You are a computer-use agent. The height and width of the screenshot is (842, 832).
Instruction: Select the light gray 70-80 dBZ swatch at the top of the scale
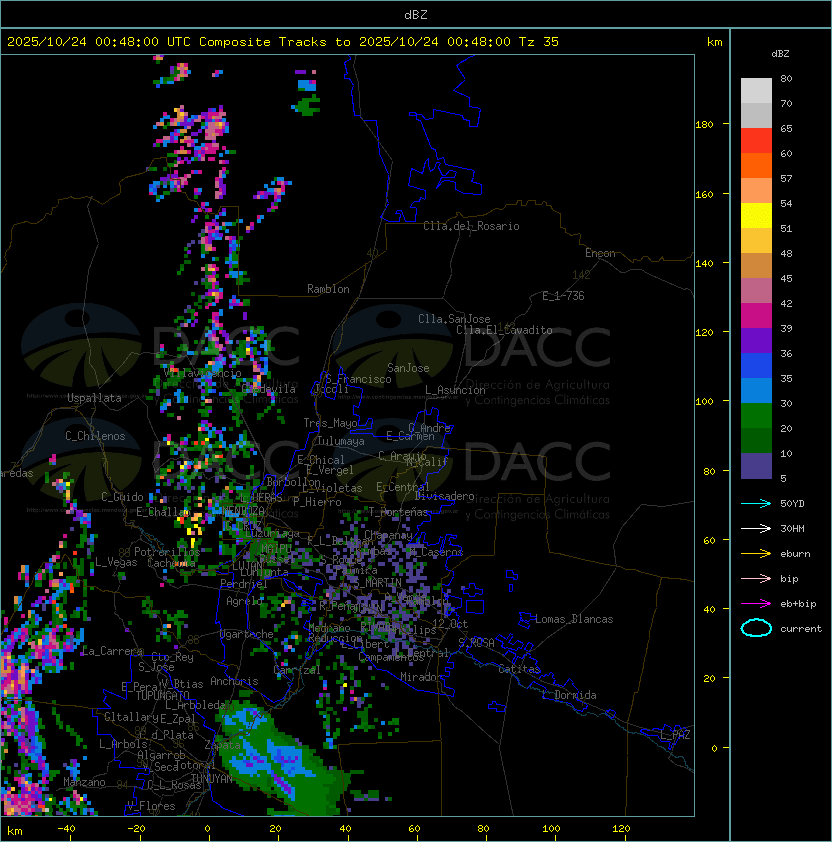[x=756, y=91]
